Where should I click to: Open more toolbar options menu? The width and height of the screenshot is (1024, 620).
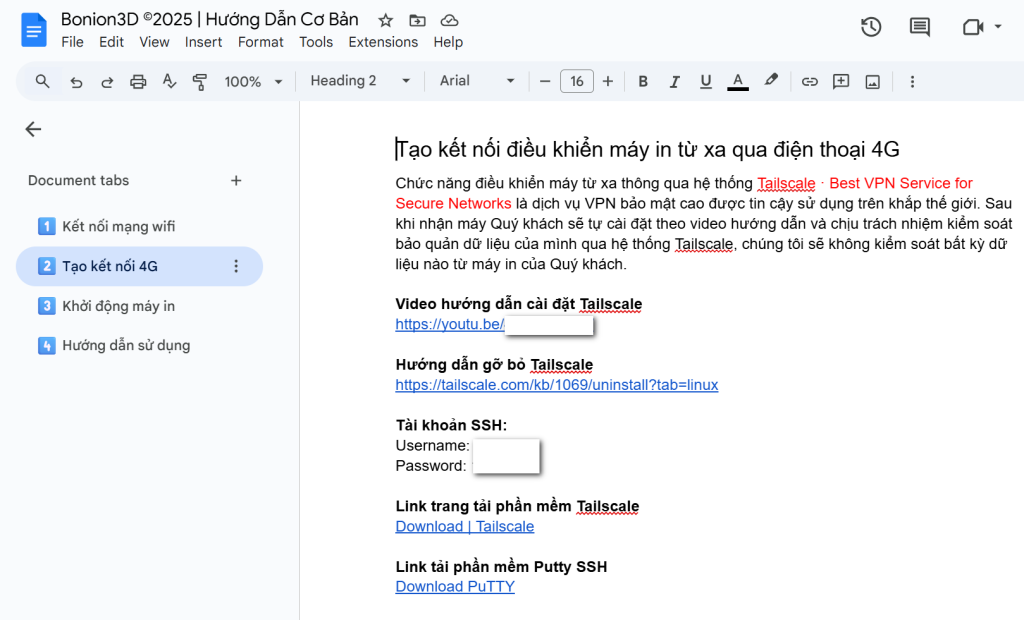[x=912, y=82]
